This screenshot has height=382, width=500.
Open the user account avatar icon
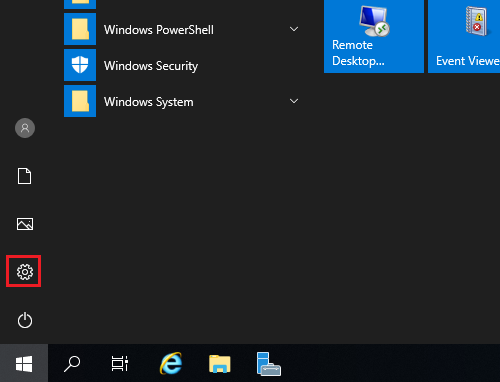pyautogui.click(x=25, y=128)
